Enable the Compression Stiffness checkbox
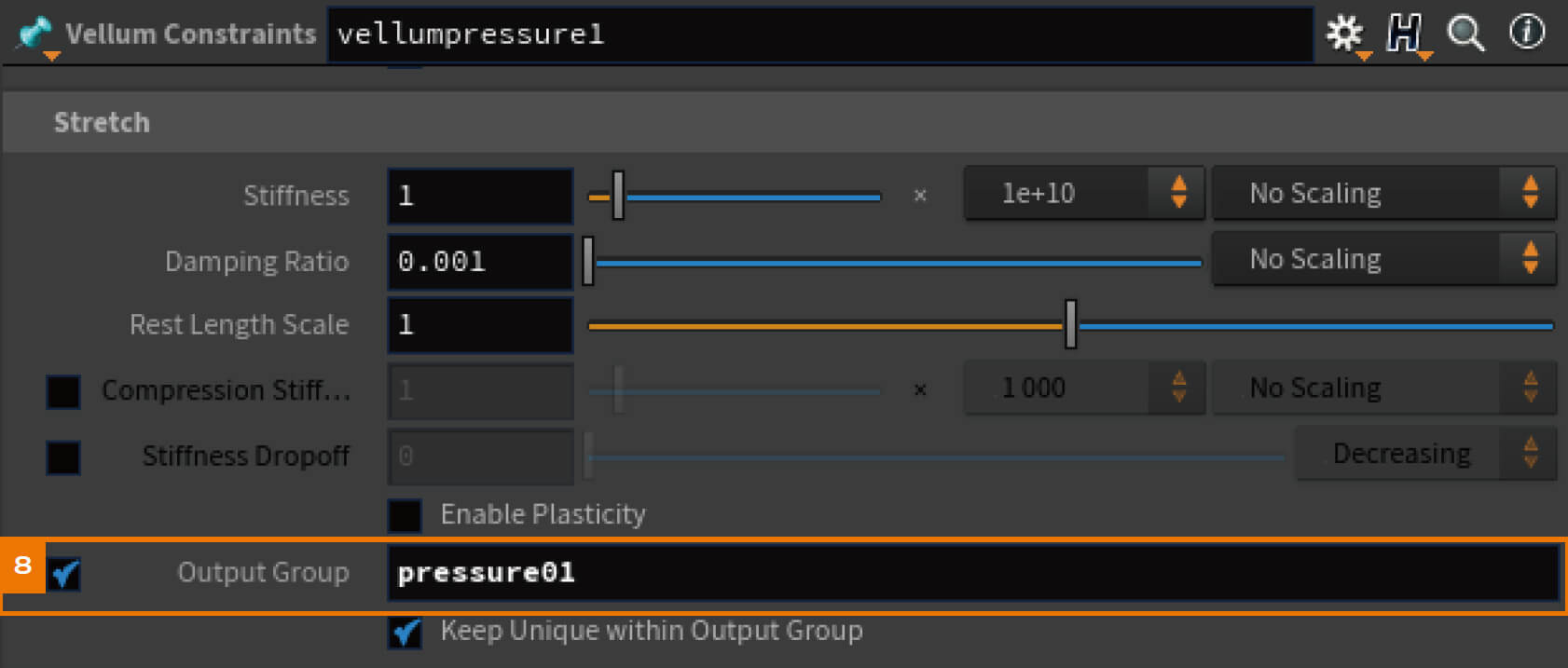Image resolution: width=1568 pixels, height=668 pixels. 63,392
